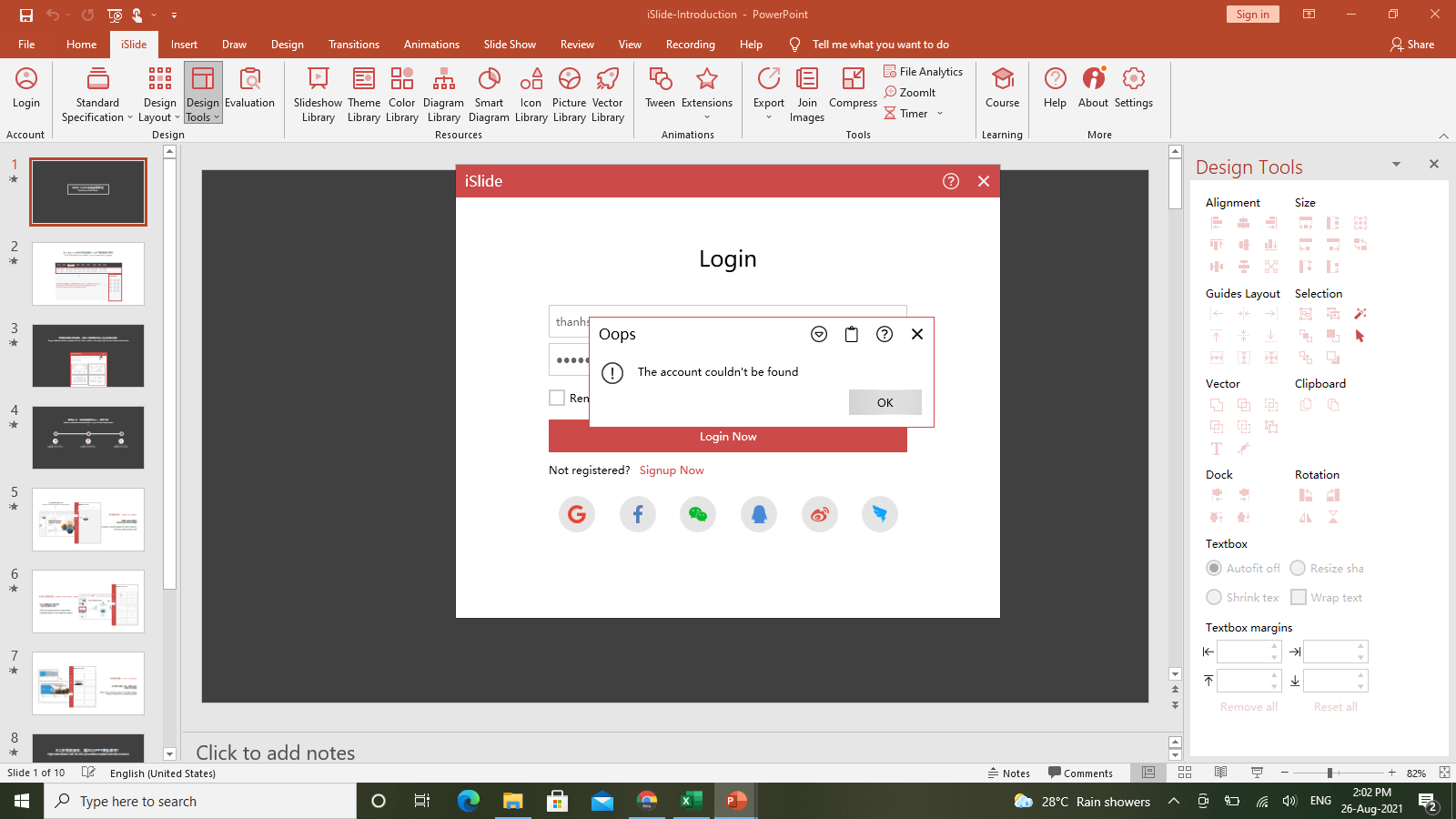1456x819 pixels.
Task: Click the clipboard copy icon in Oops dialog
Action: click(x=852, y=334)
